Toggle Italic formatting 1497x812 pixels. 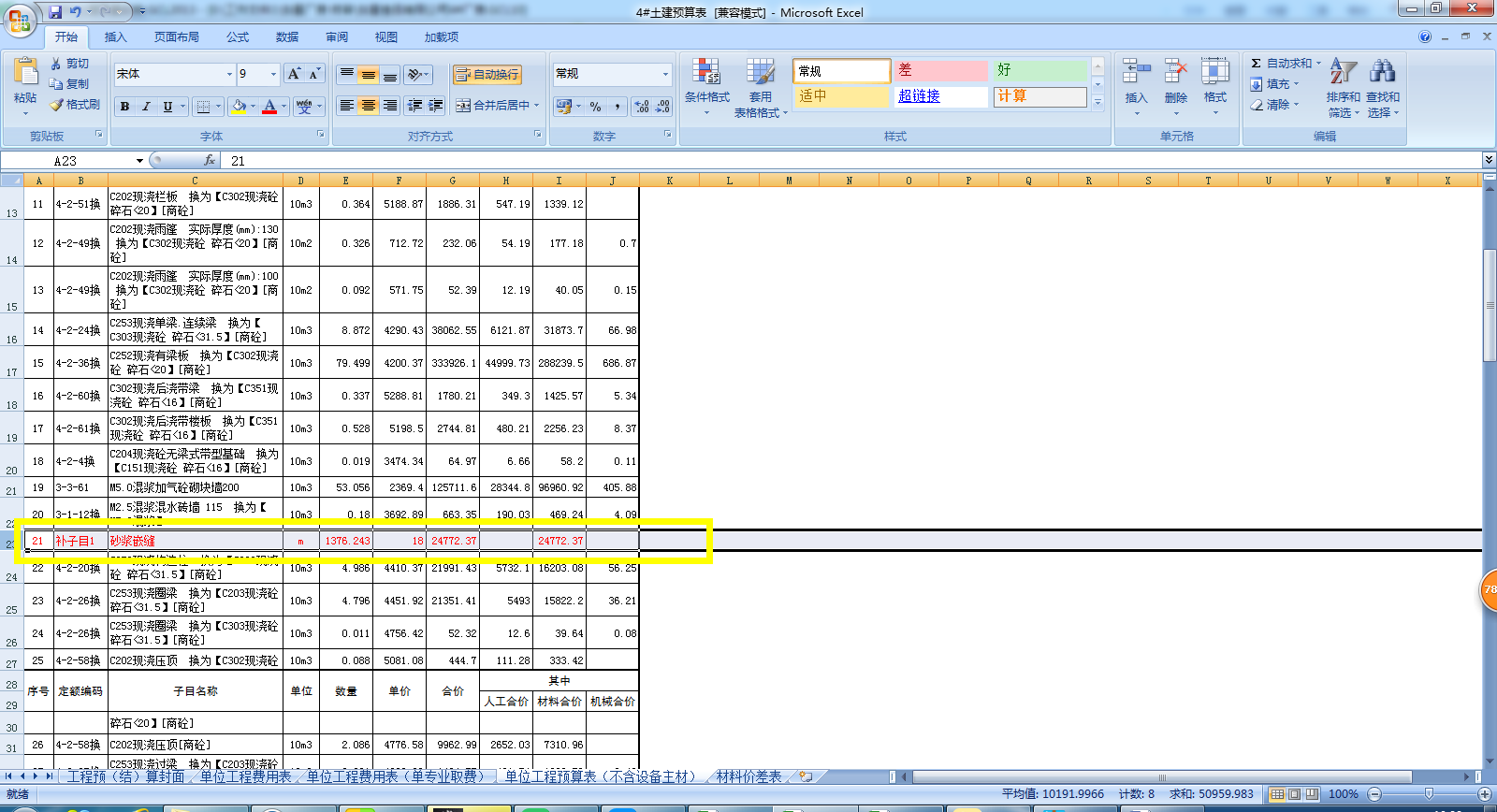pyautogui.click(x=146, y=107)
